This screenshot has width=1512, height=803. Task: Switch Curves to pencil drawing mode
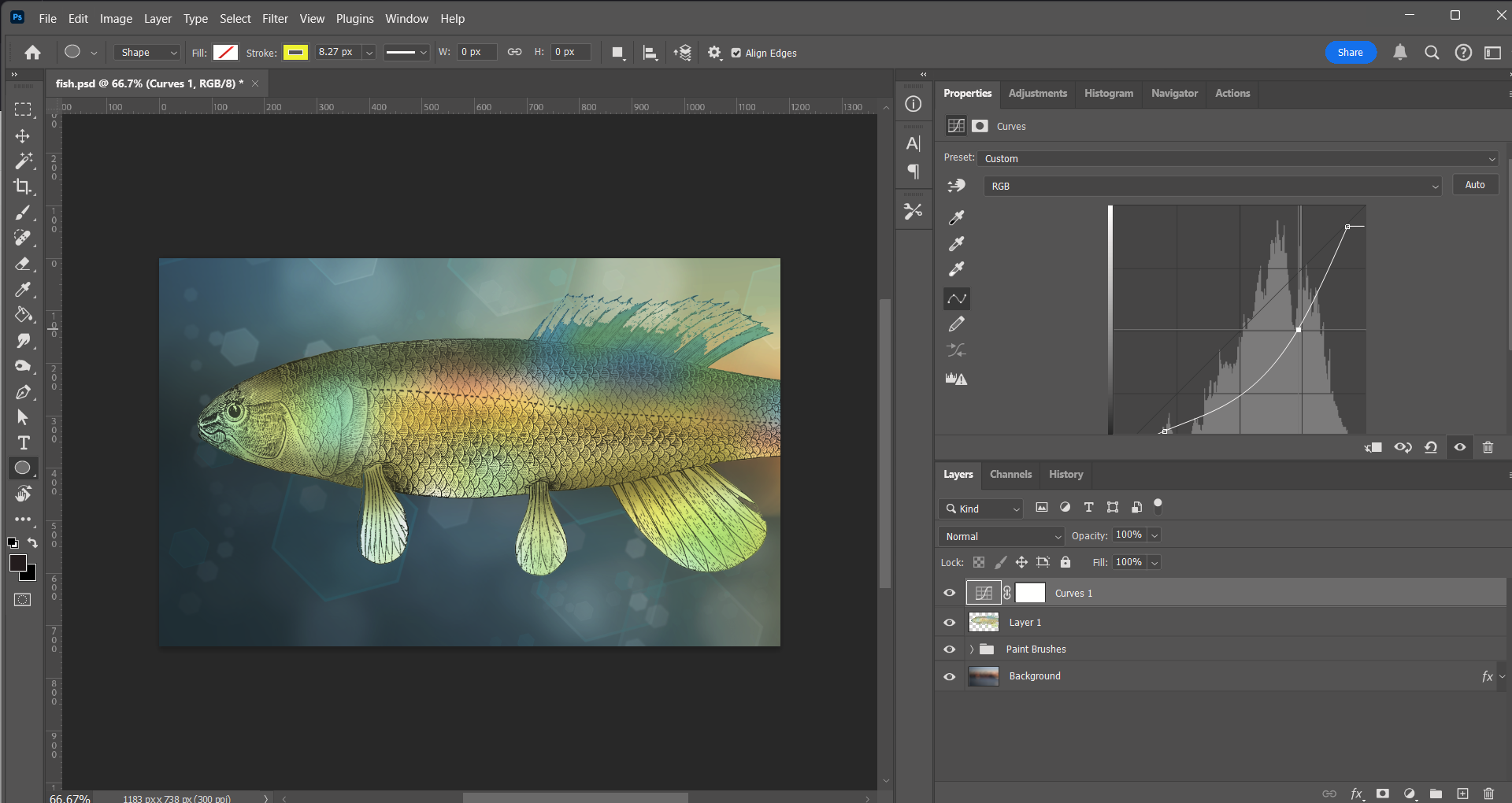(958, 324)
